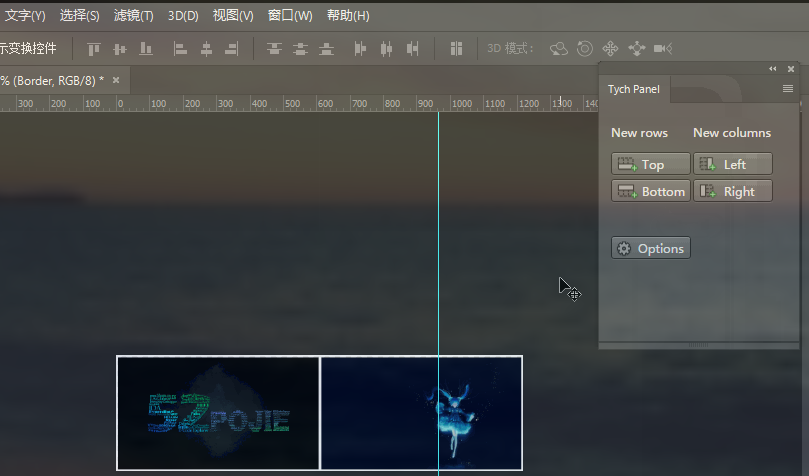Select the 3D rotate mode icon
The height and width of the screenshot is (476, 809).
pos(560,48)
